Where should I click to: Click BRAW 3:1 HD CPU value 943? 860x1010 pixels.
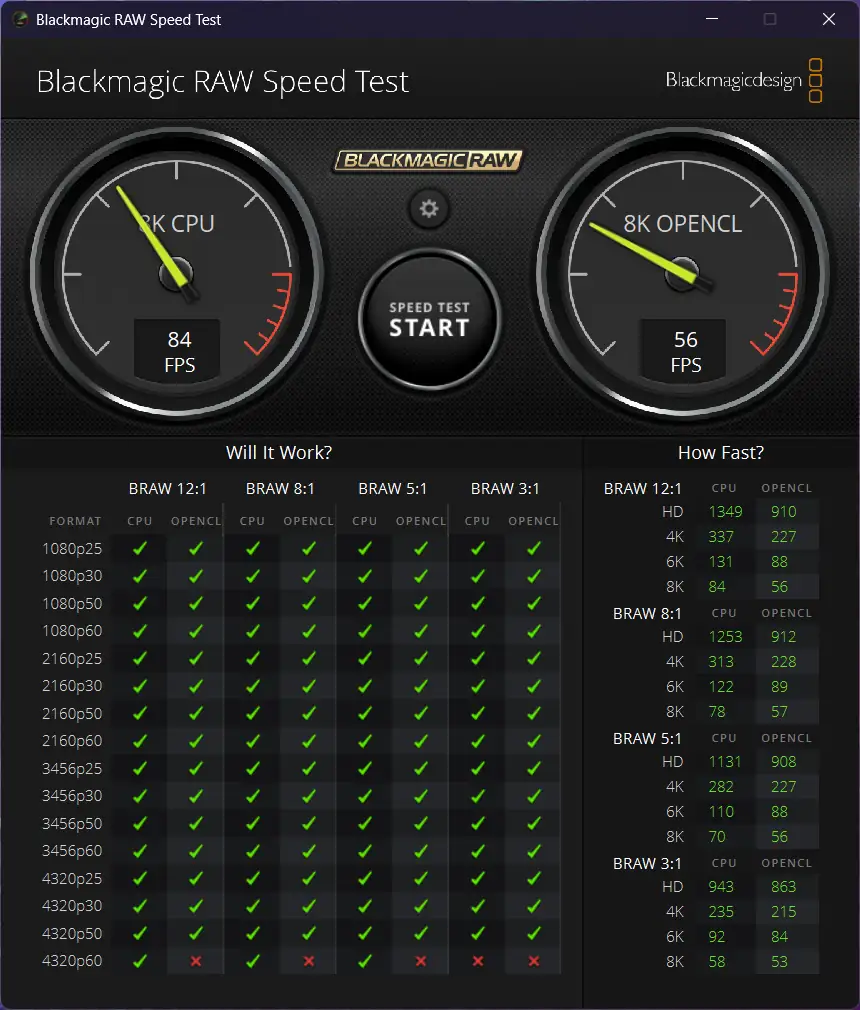point(721,887)
